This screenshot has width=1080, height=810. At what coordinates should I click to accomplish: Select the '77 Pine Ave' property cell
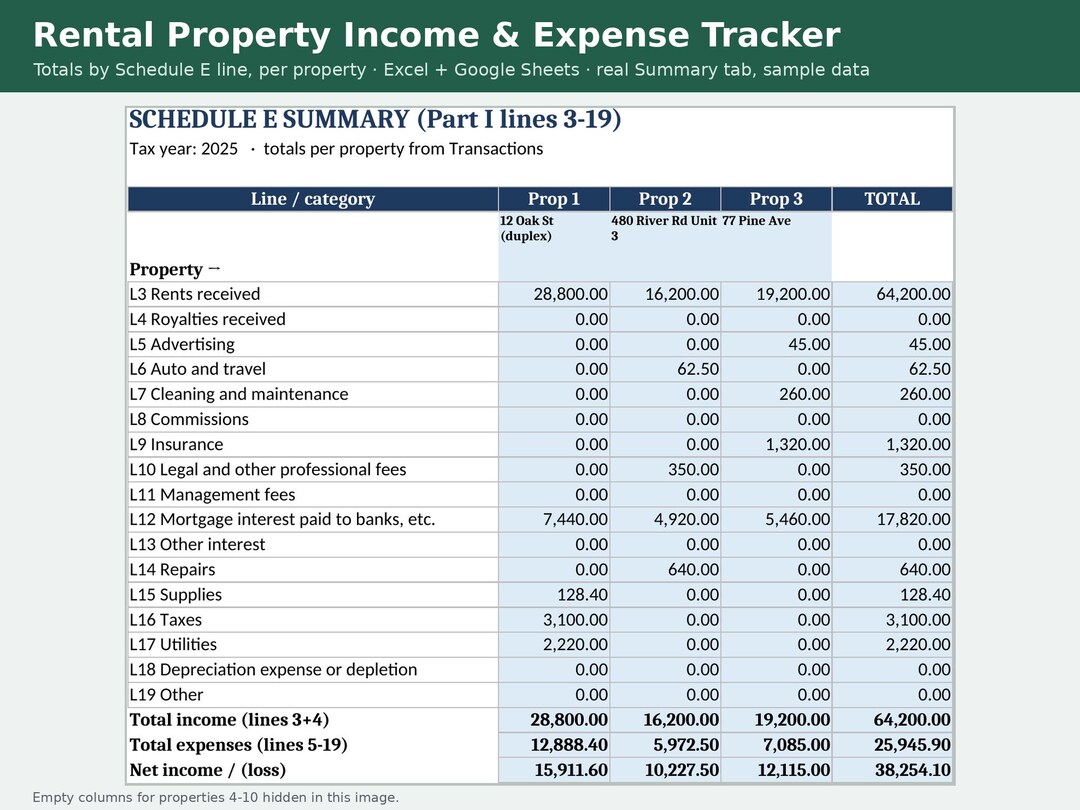(776, 246)
